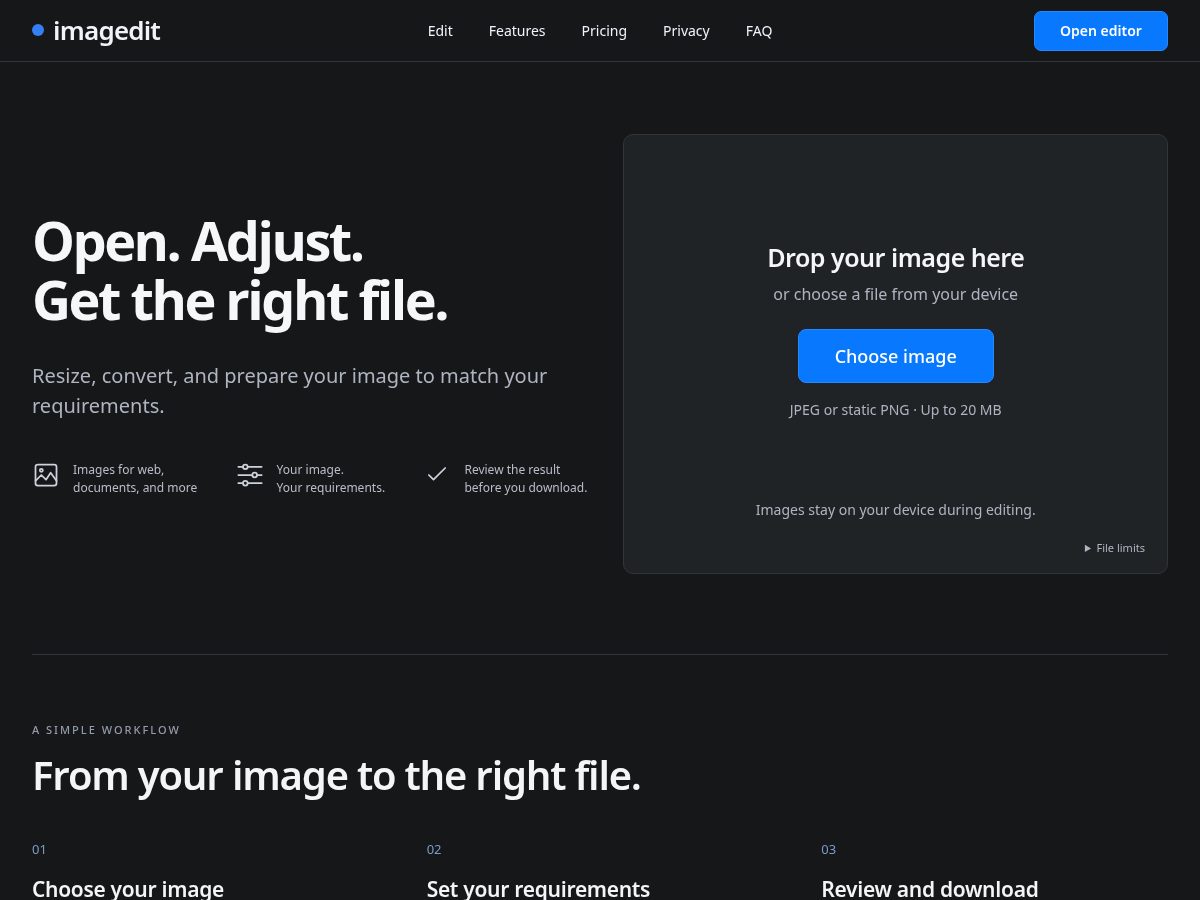
Task: Open the Edit nav item
Action: pos(440,31)
